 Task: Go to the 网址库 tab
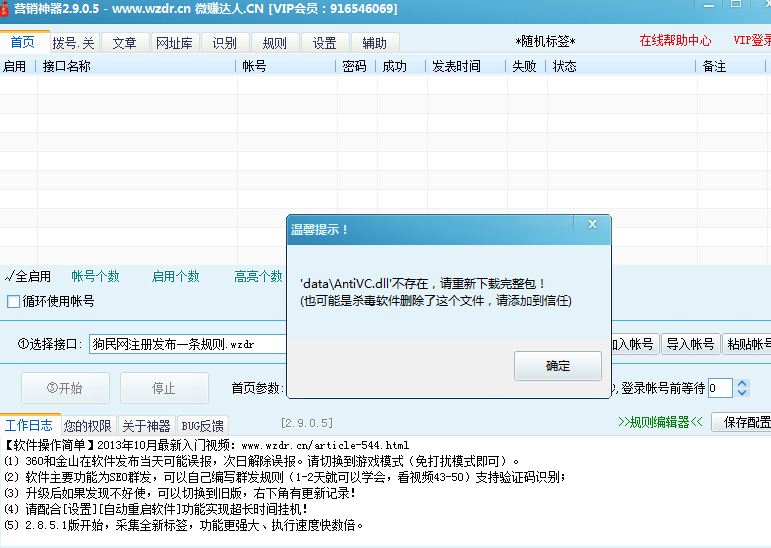[175, 43]
